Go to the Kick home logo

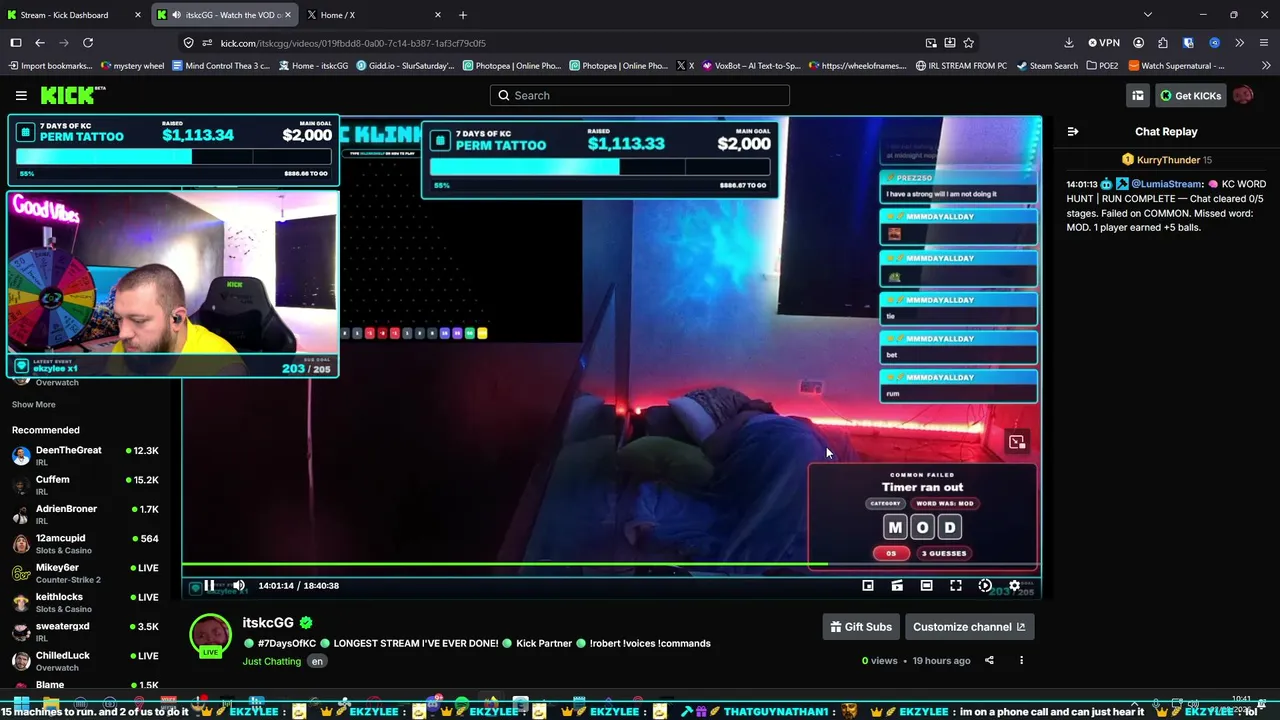[73, 95]
